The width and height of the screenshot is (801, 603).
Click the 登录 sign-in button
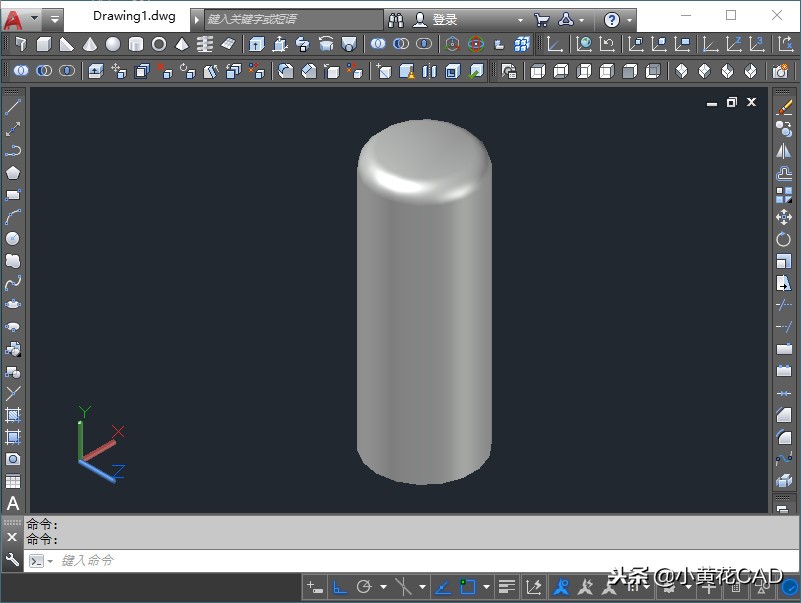click(445, 20)
